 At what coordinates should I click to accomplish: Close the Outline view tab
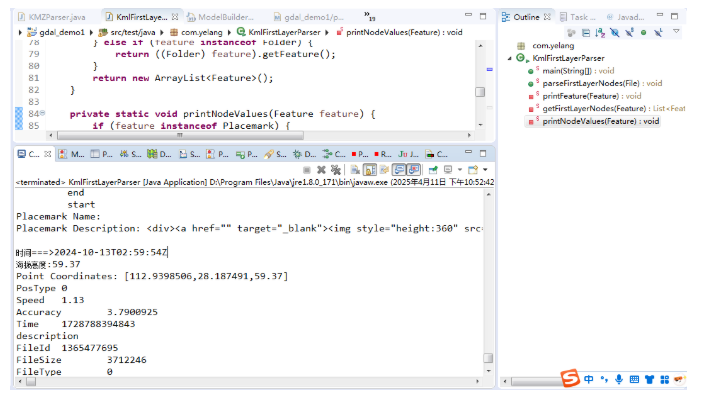[547, 17]
